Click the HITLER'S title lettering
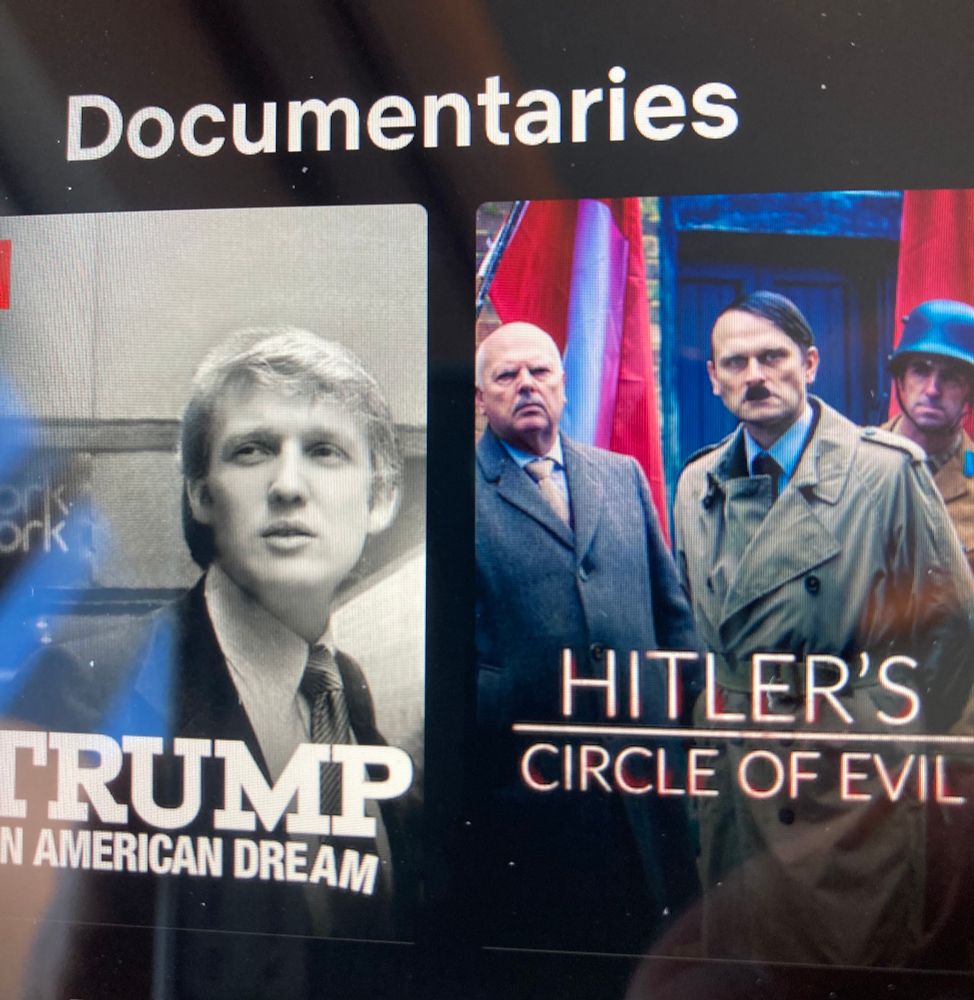This screenshot has height=1000, width=974. coord(739,690)
